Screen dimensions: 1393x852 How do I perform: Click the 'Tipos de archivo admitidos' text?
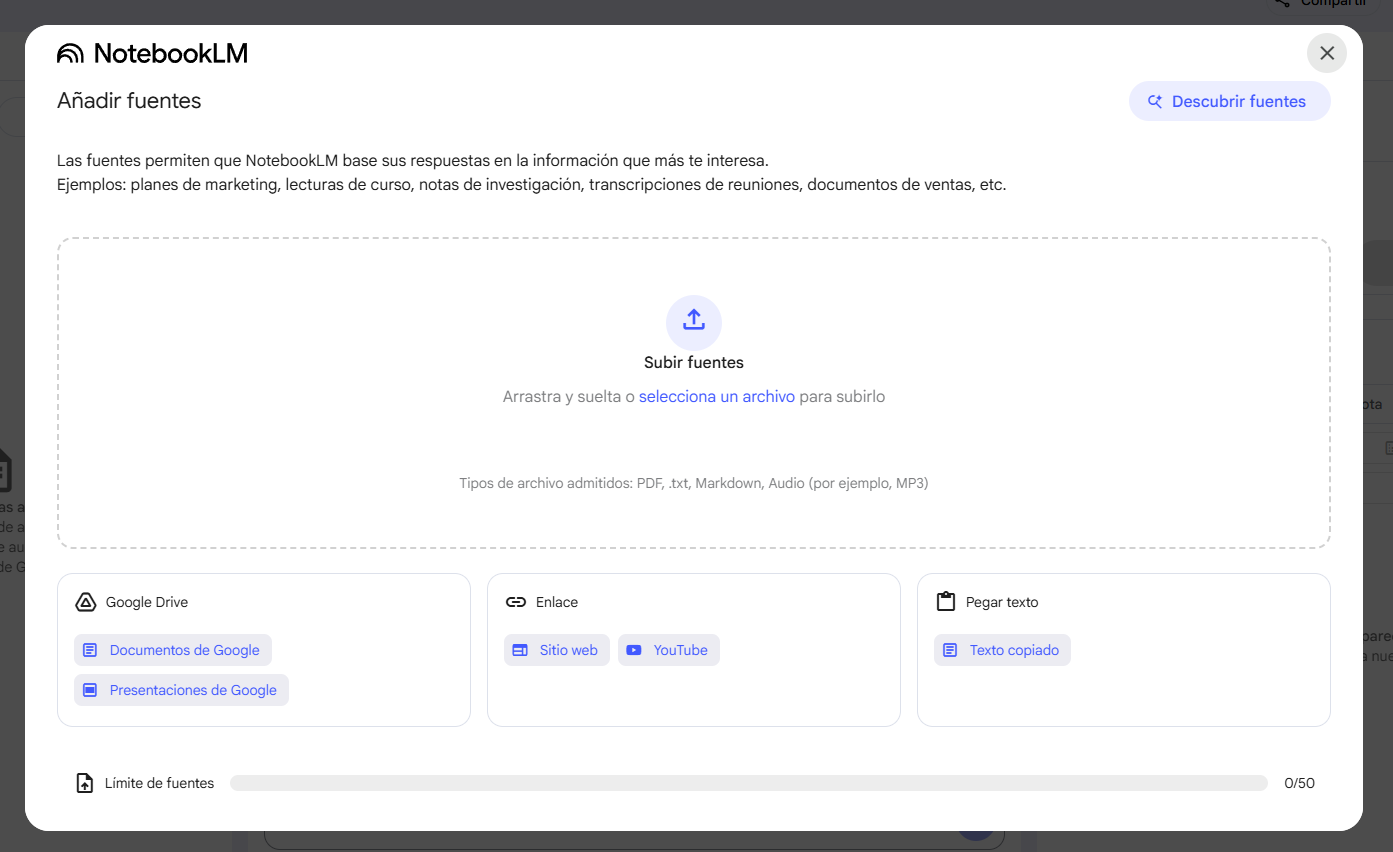694,483
